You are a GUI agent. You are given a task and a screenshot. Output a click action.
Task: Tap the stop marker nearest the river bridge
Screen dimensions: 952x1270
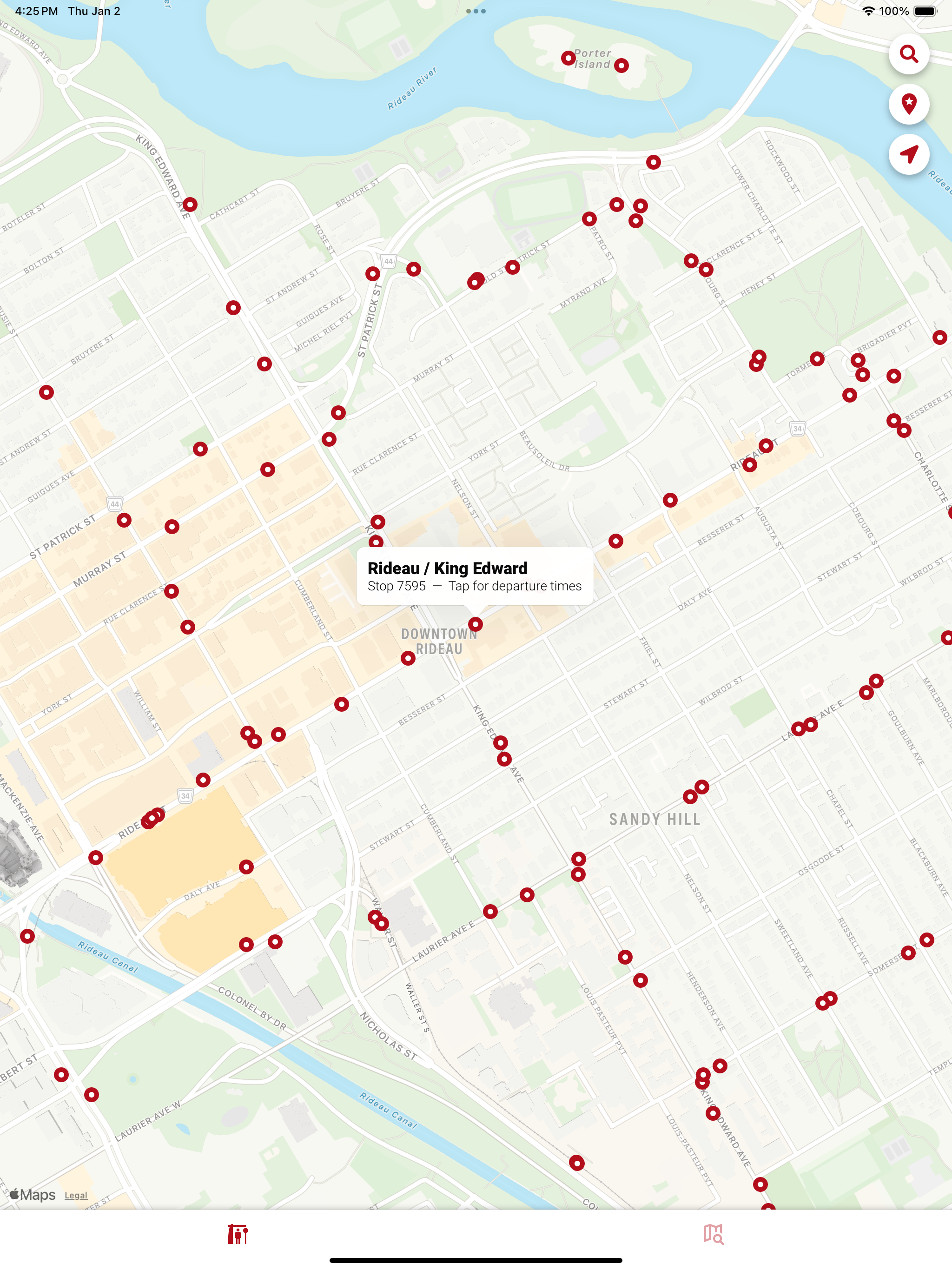pyautogui.click(x=654, y=163)
